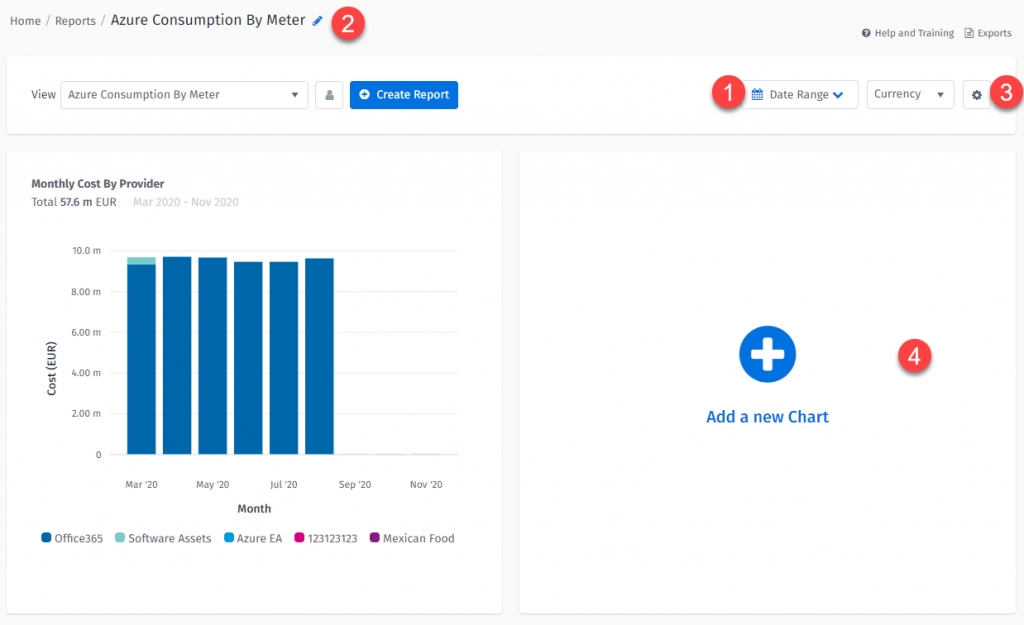This screenshot has height=625, width=1024.
Task: Click the Create Report button
Action: click(x=404, y=95)
